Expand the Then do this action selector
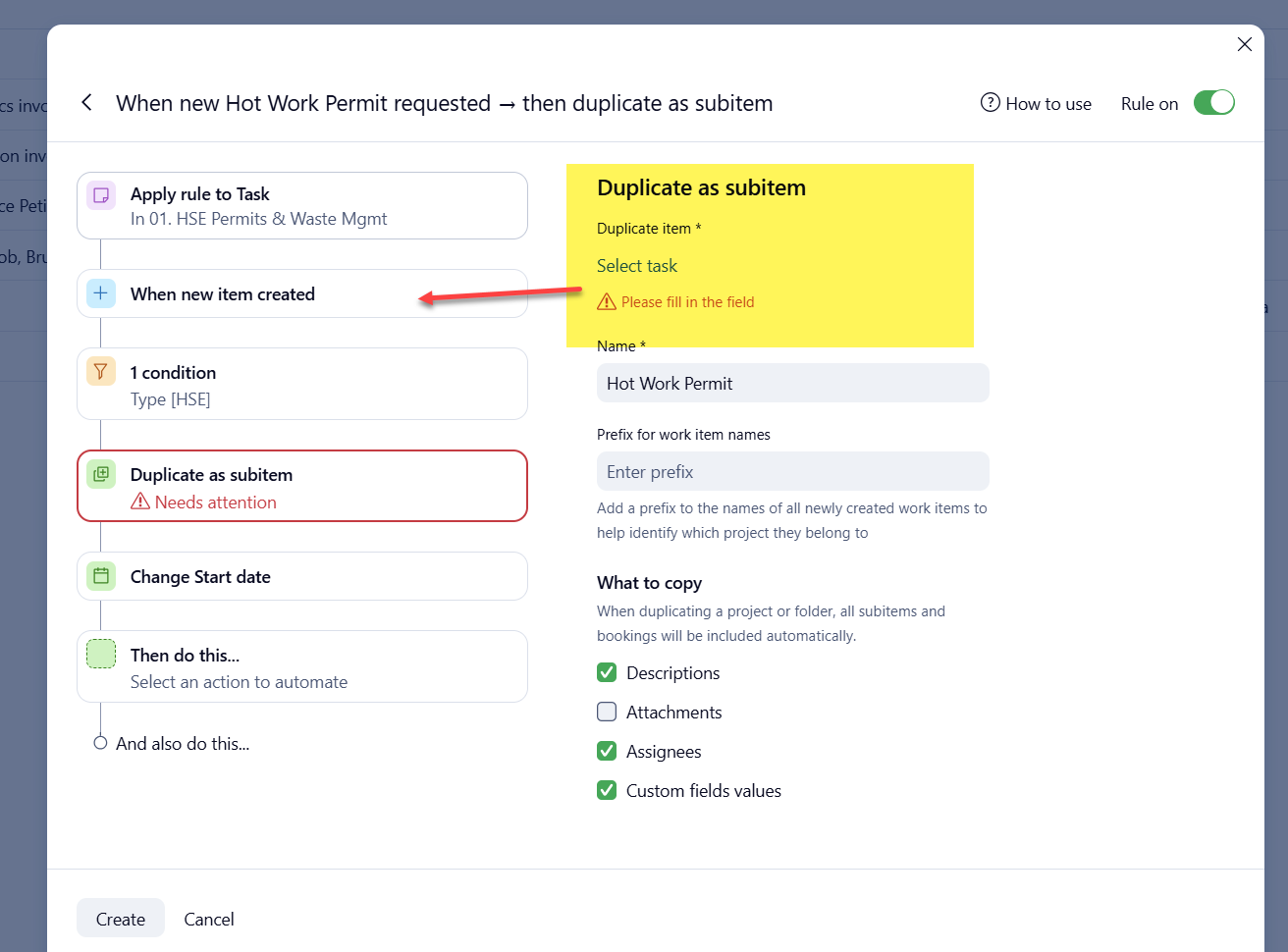 [302, 667]
